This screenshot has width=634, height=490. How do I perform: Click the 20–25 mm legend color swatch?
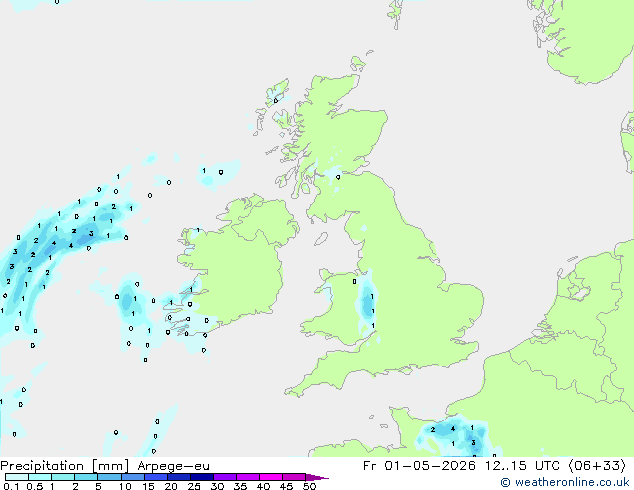178,477
